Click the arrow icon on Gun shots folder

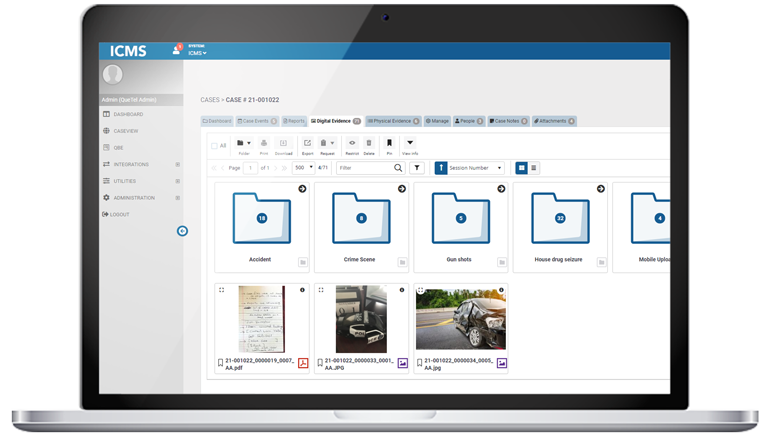coord(501,189)
